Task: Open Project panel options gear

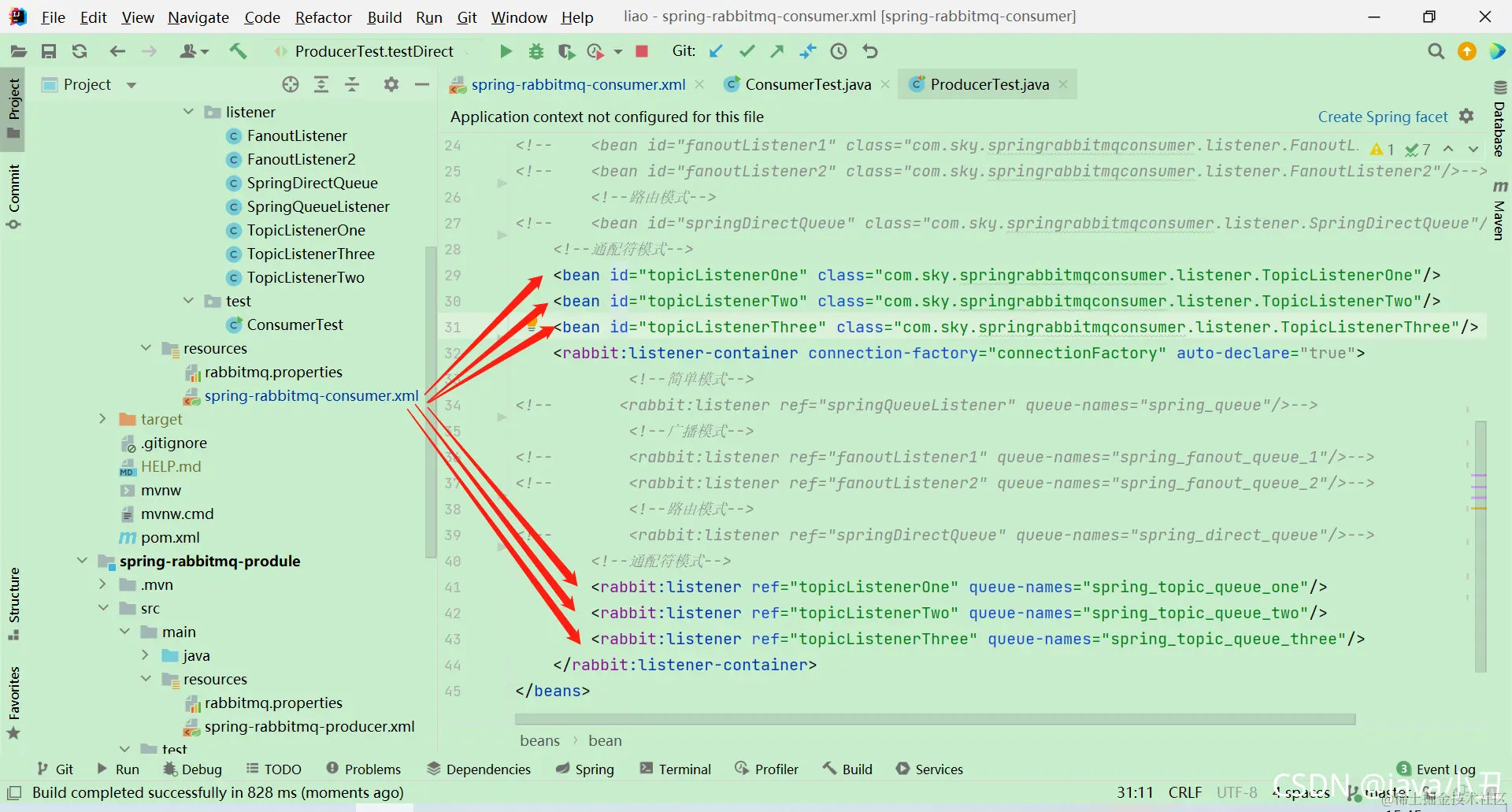Action: pyautogui.click(x=391, y=84)
